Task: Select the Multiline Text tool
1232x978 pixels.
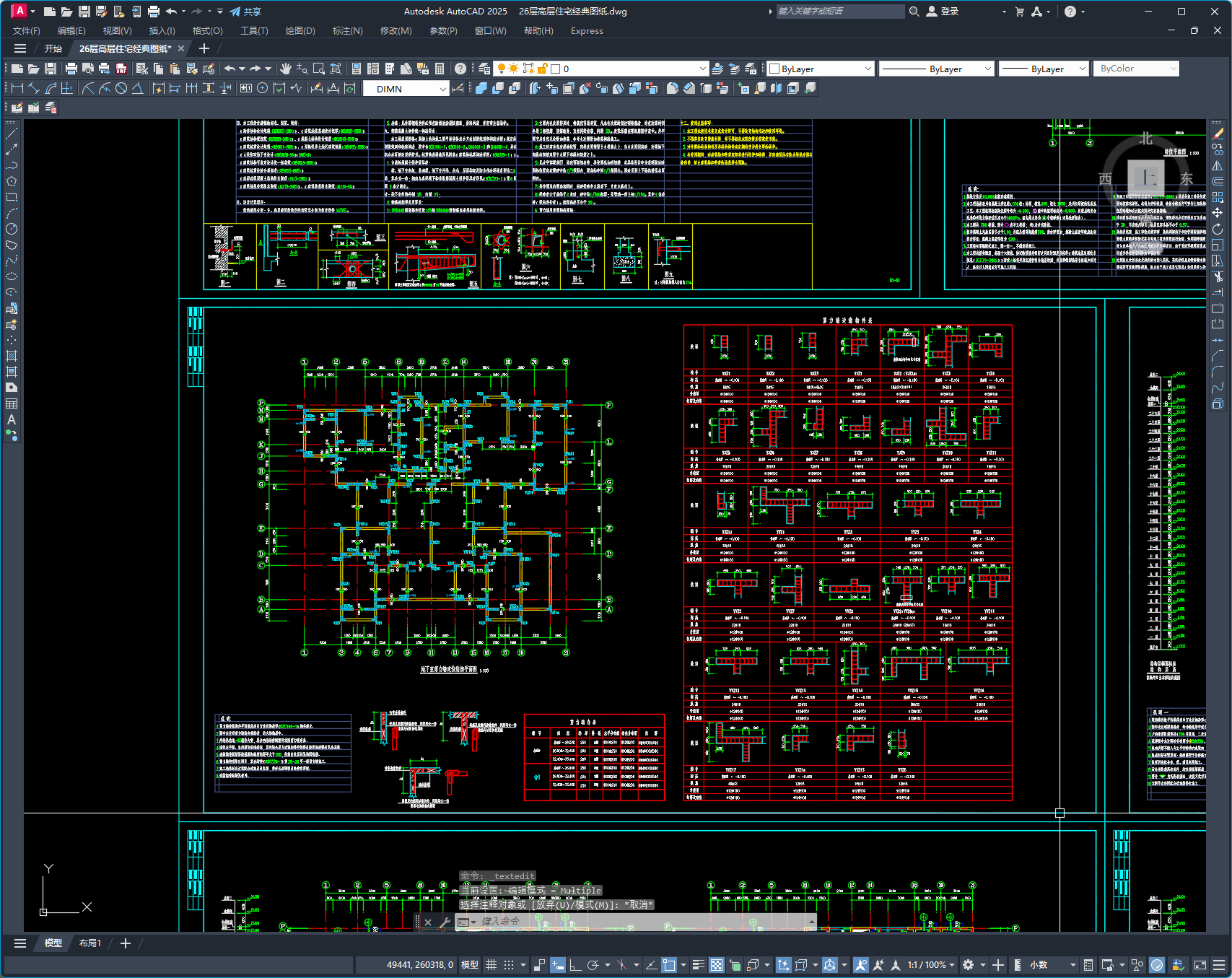Action: 12,419
